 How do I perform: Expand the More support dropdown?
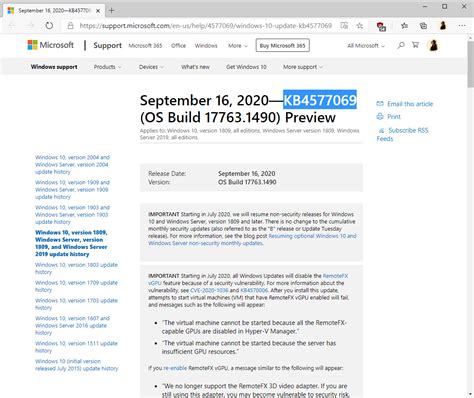[303, 67]
